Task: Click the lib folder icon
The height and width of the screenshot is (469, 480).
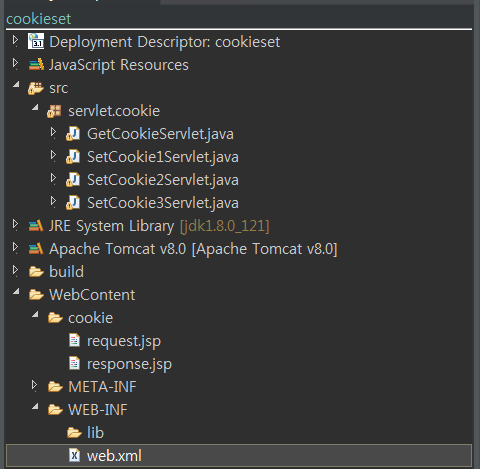Action: click(74, 433)
